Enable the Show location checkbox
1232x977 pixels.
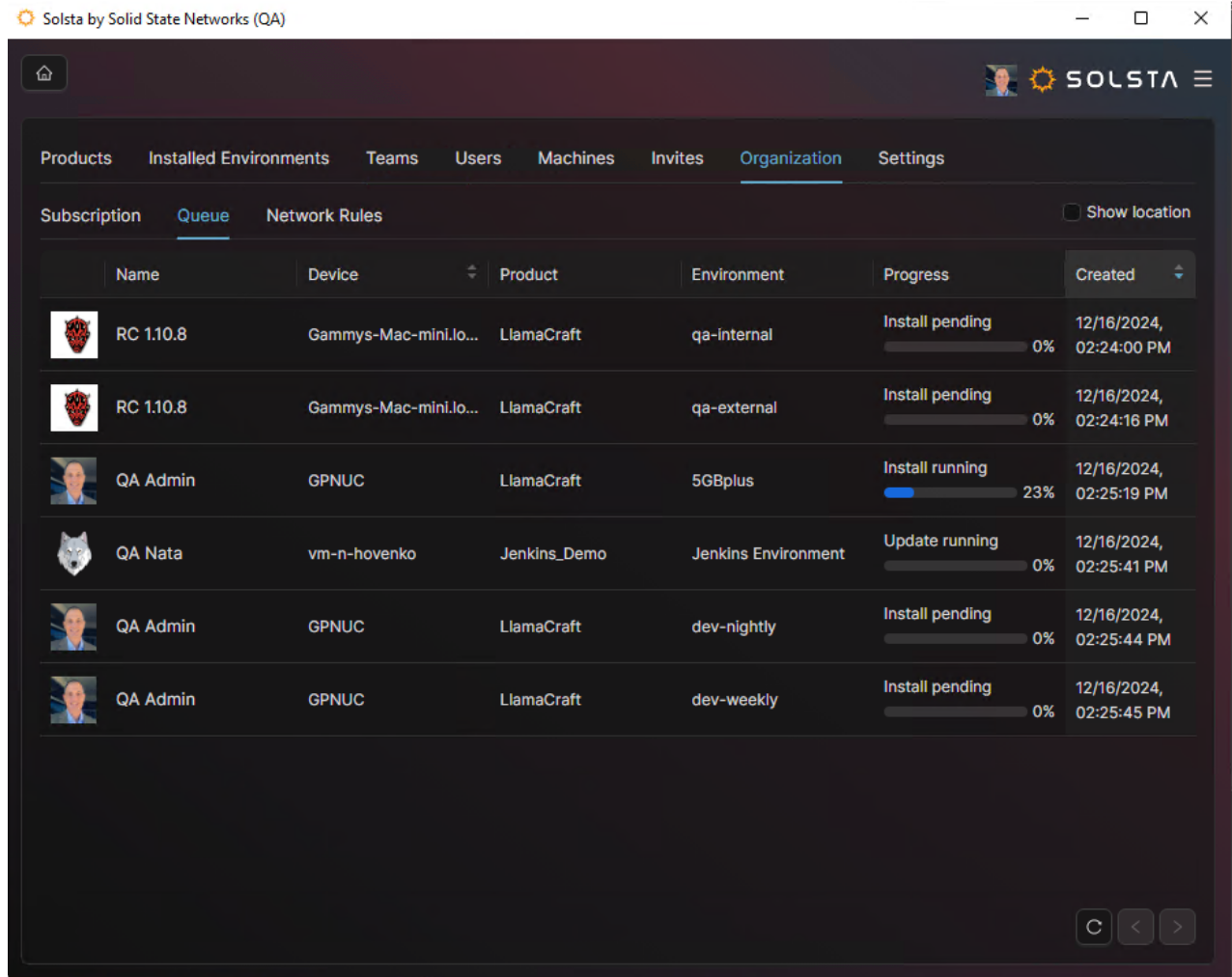tap(1071, 212)
